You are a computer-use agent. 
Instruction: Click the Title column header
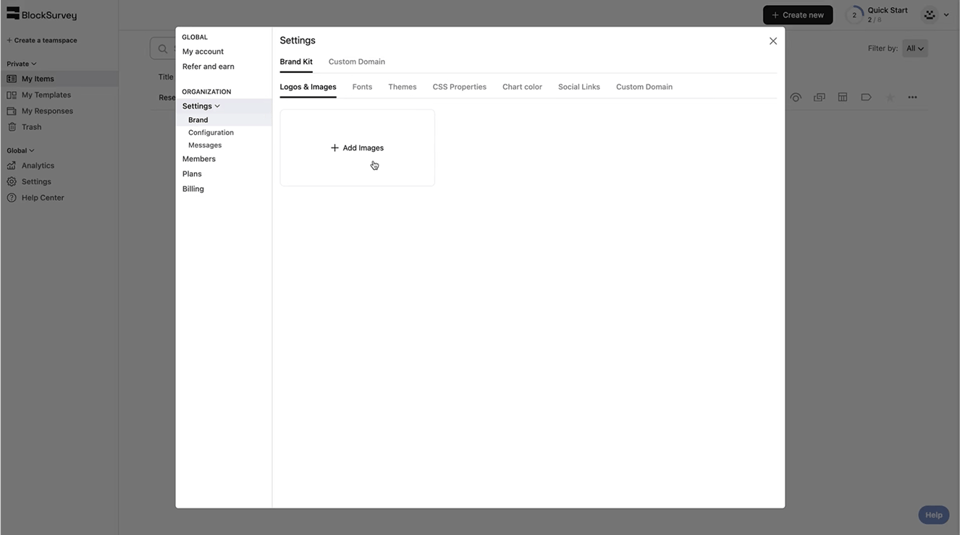(x=166, y=77)
